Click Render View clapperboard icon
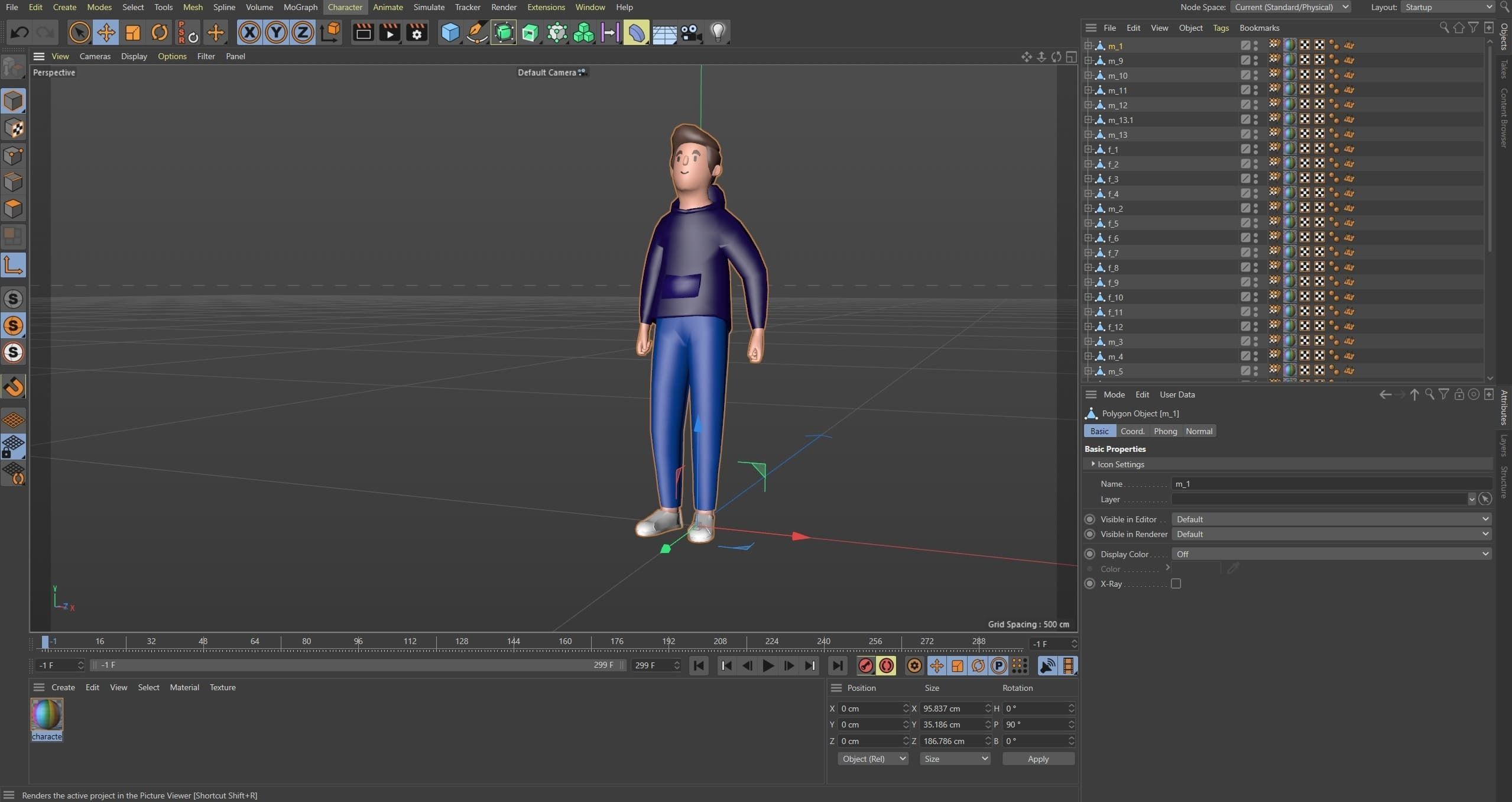Image resolution: width=1512 pixels, height=802 pixels. pos(363,33)
